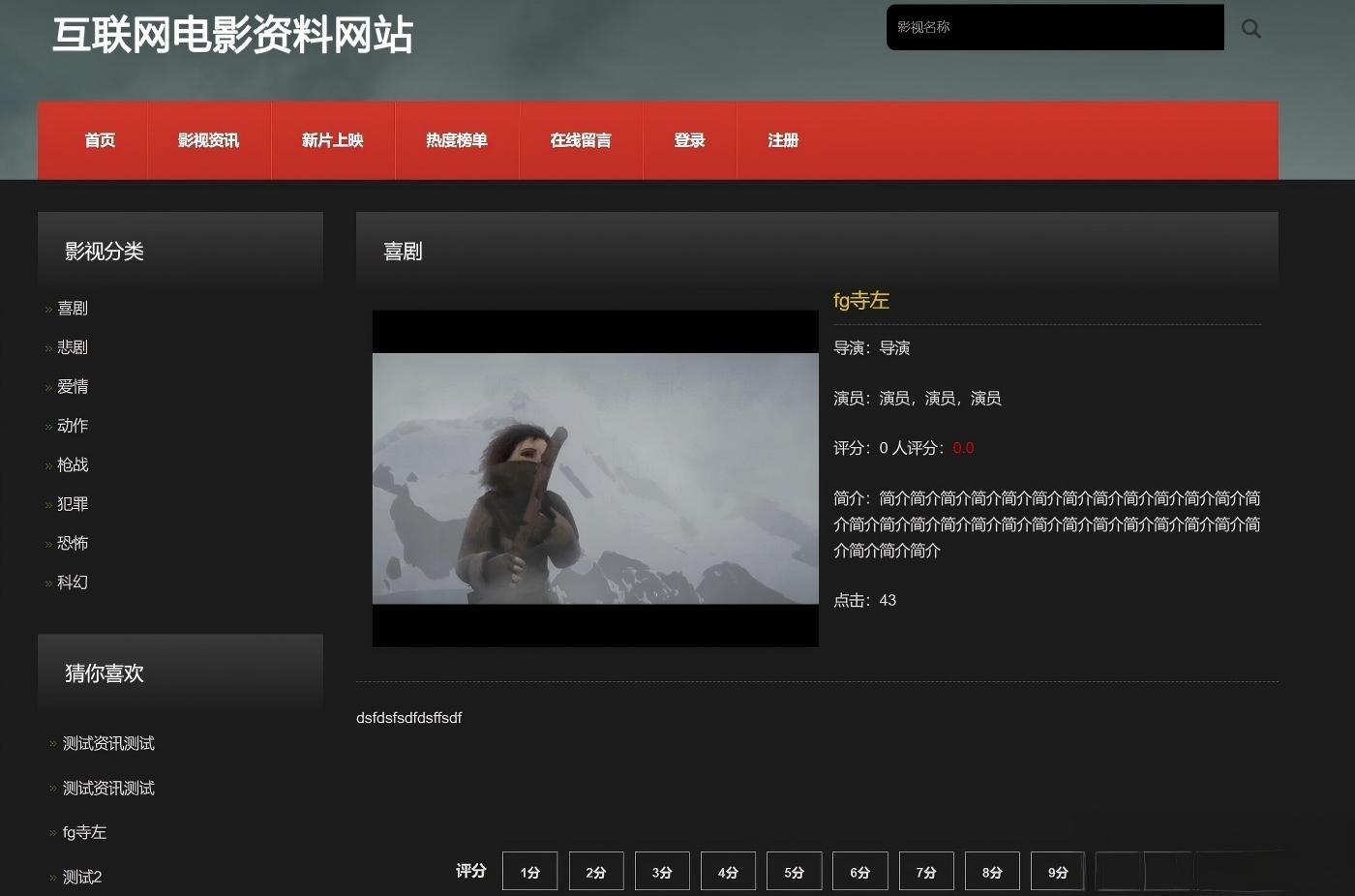Viewport: 1355px width, 896px height.
Task: Select the 枪战 category link
Action: (x=73, y=464)
